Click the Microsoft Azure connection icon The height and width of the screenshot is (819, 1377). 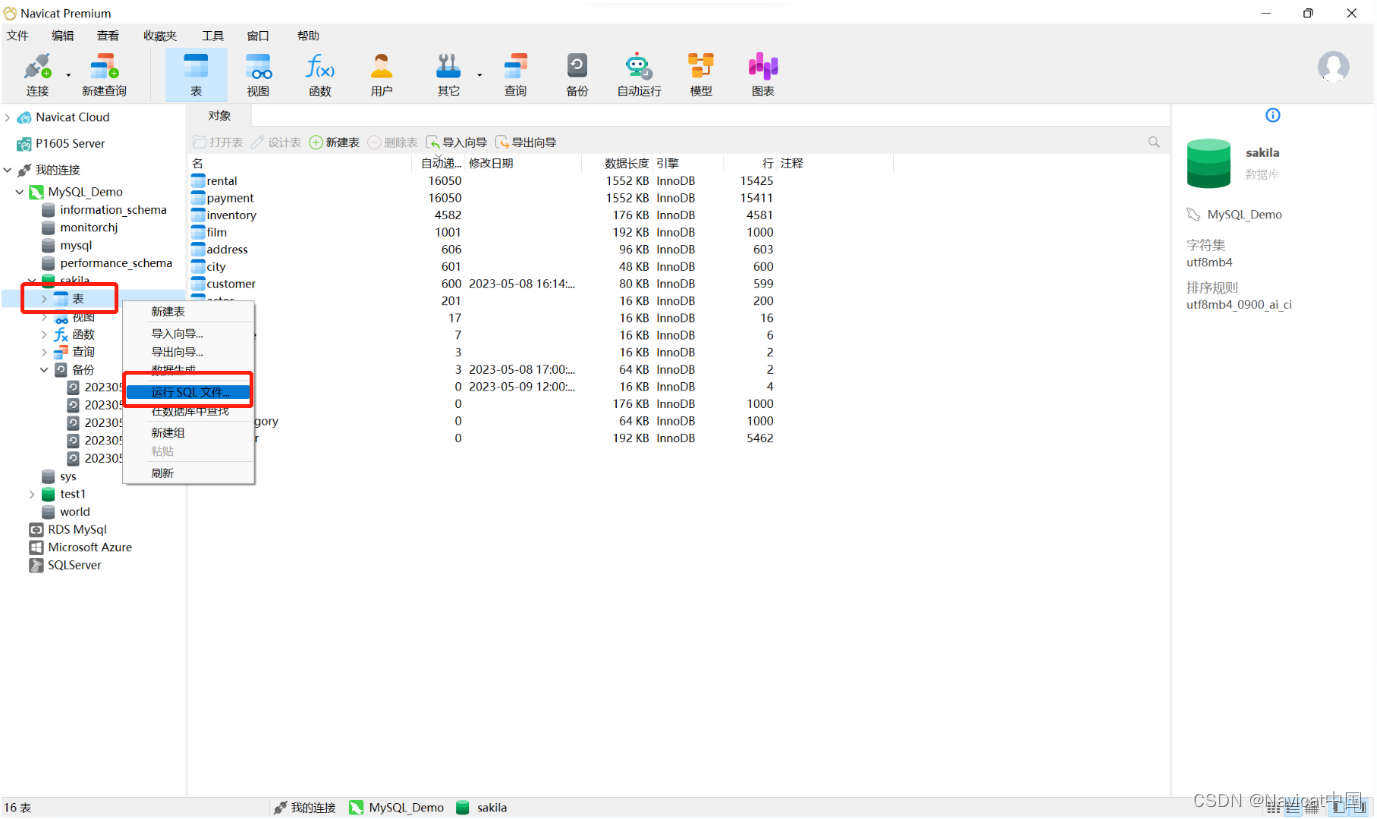point(37,547)
